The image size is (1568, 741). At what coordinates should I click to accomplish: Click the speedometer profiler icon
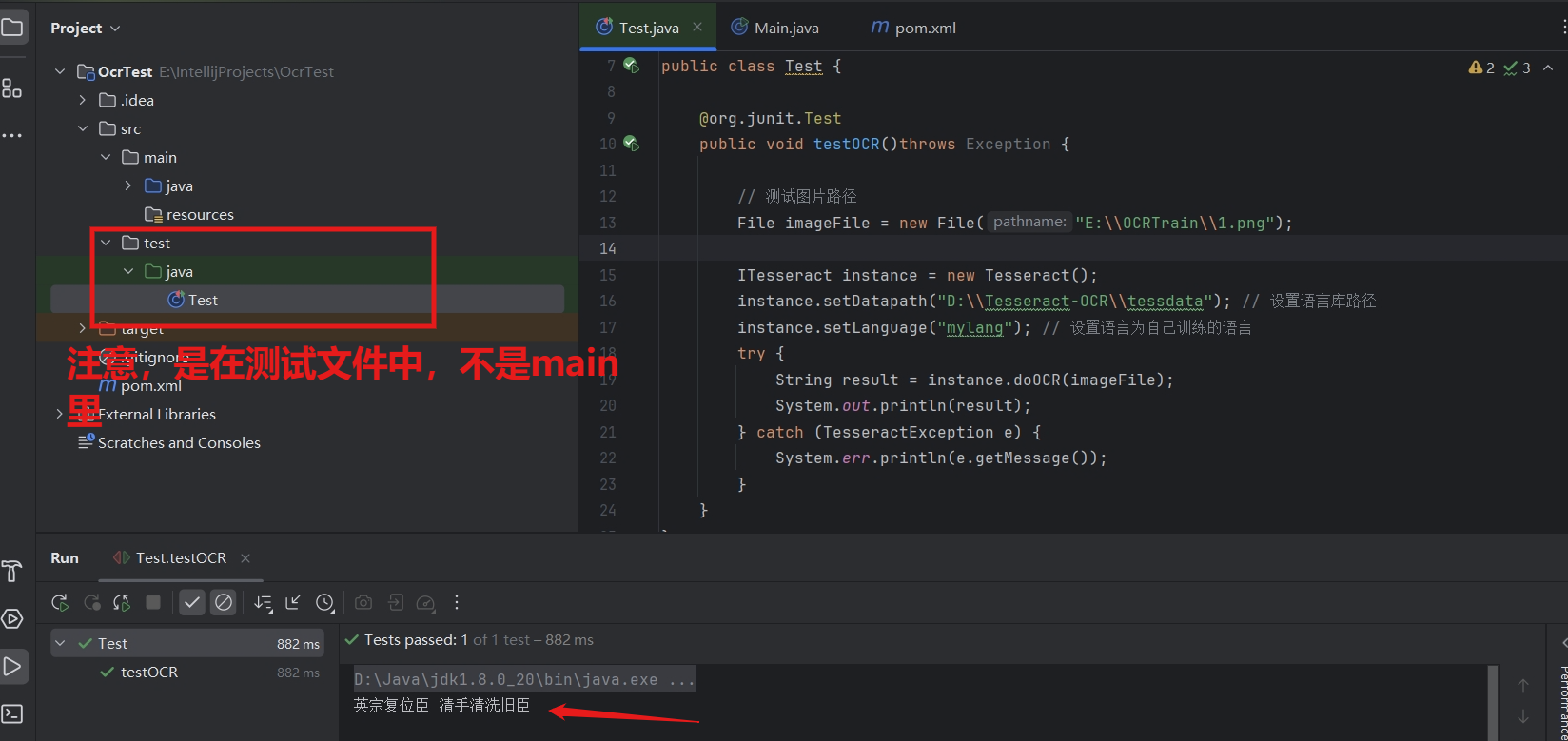pyautogui.click(x=426, y=602)
